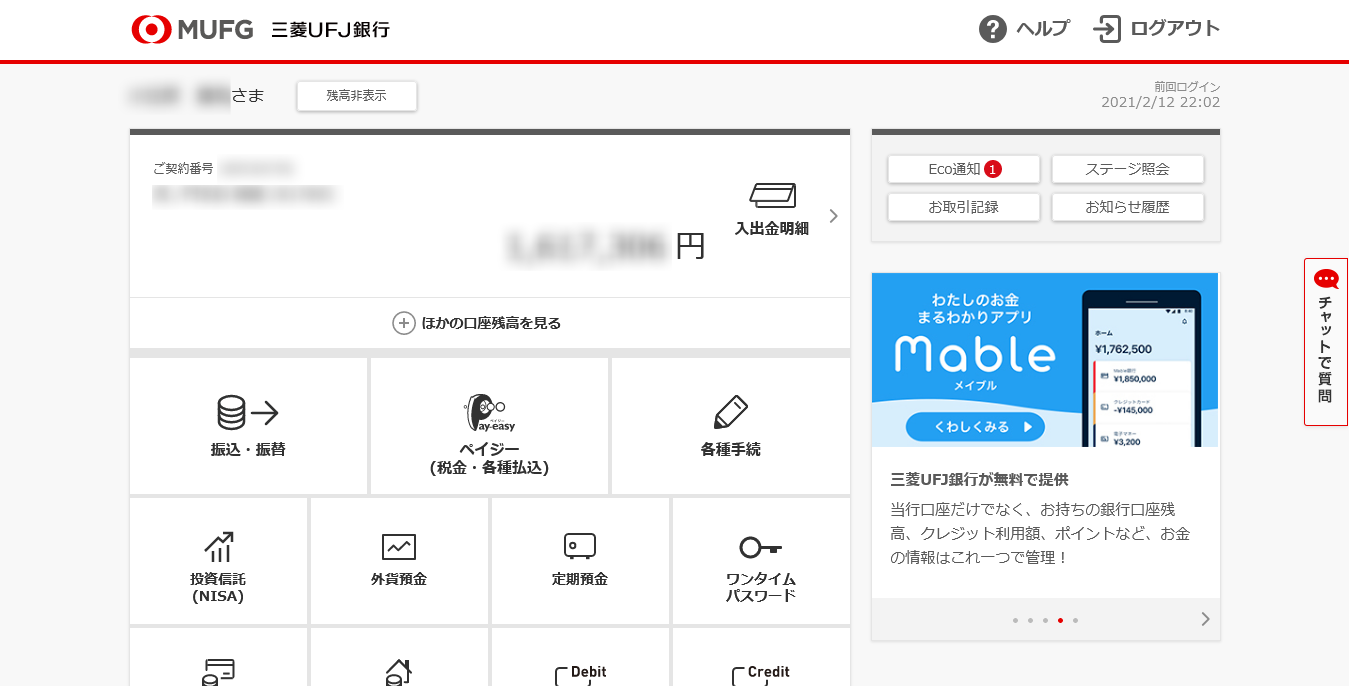
Task: Open 振込・振替 coin transfer icon
Action: coord(248,412)
